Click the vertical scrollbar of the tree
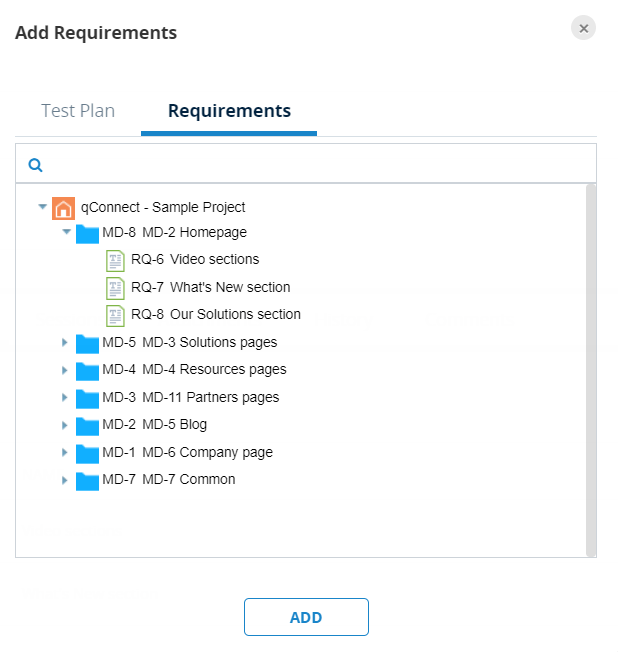 point(591,370)
